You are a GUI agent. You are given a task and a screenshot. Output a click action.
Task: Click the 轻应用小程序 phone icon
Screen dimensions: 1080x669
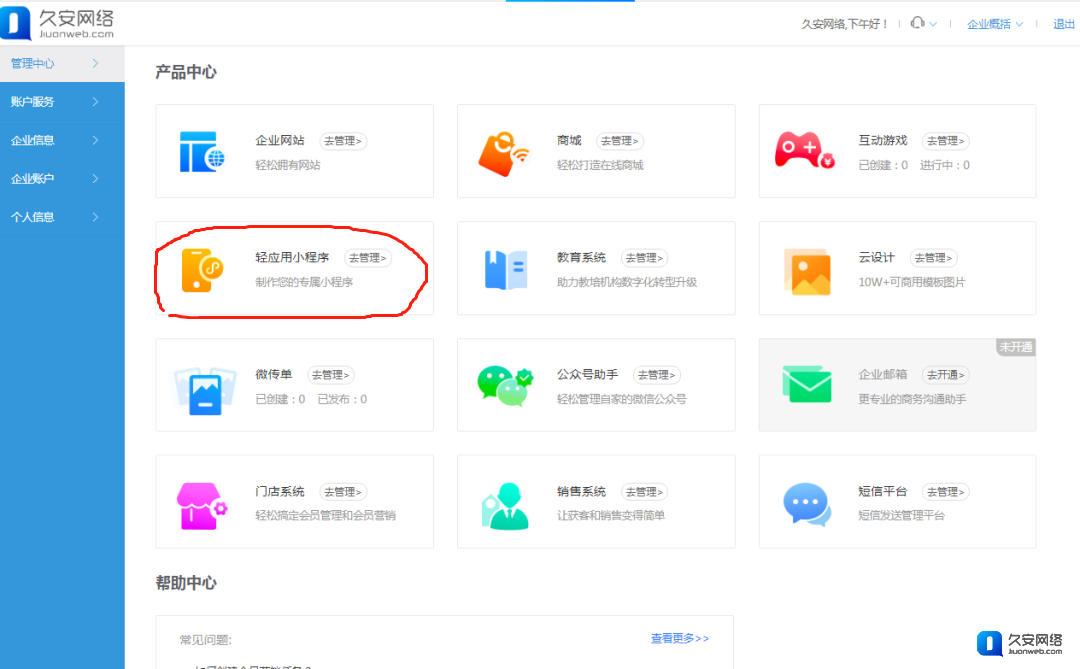pos(202,271)
